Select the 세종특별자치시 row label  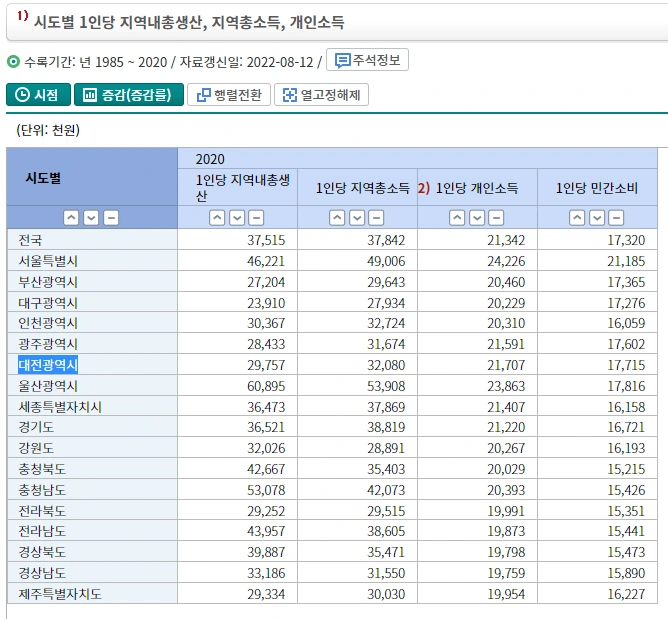click(60, 407)
